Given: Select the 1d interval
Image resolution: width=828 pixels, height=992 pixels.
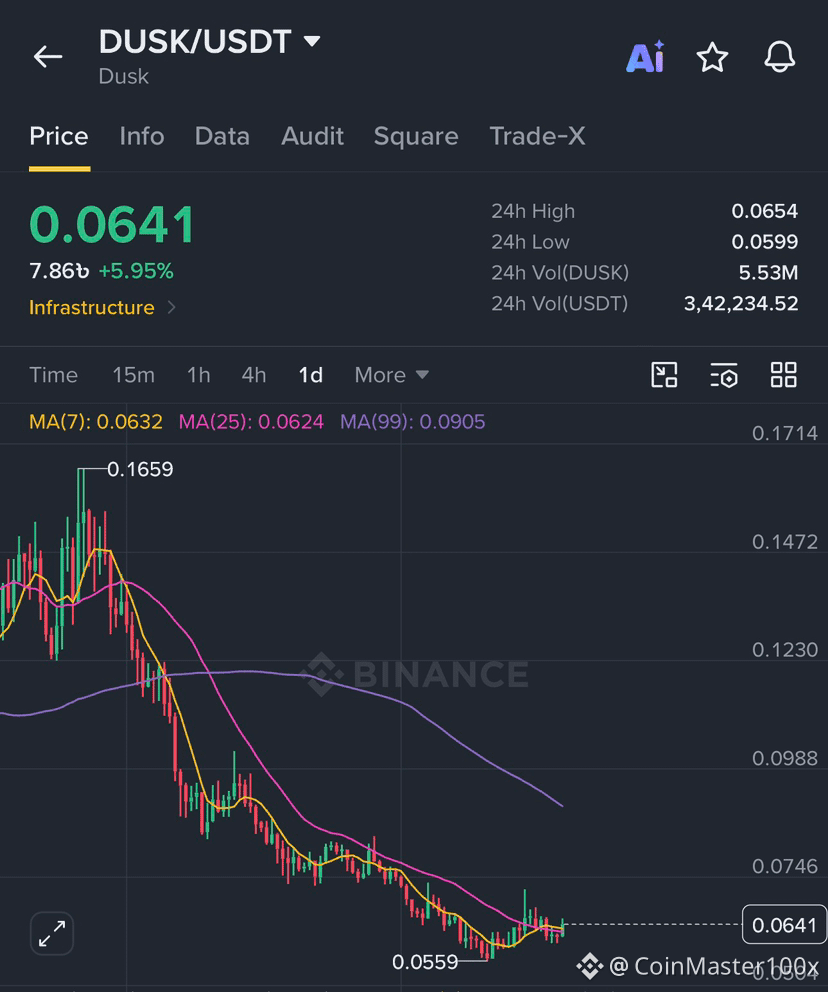Looking at the screenshot, I should coord(311,375).
